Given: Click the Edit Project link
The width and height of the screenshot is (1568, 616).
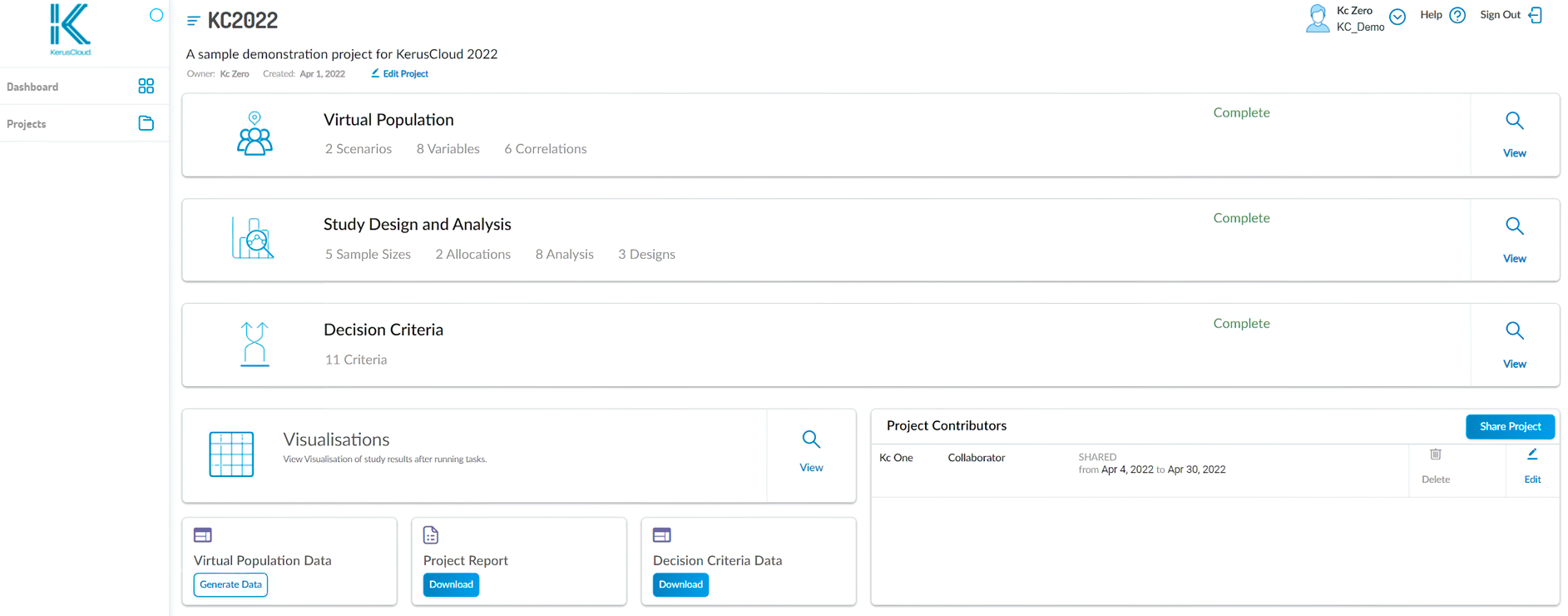Looking at the screenshot, I should tap(405, 74).
